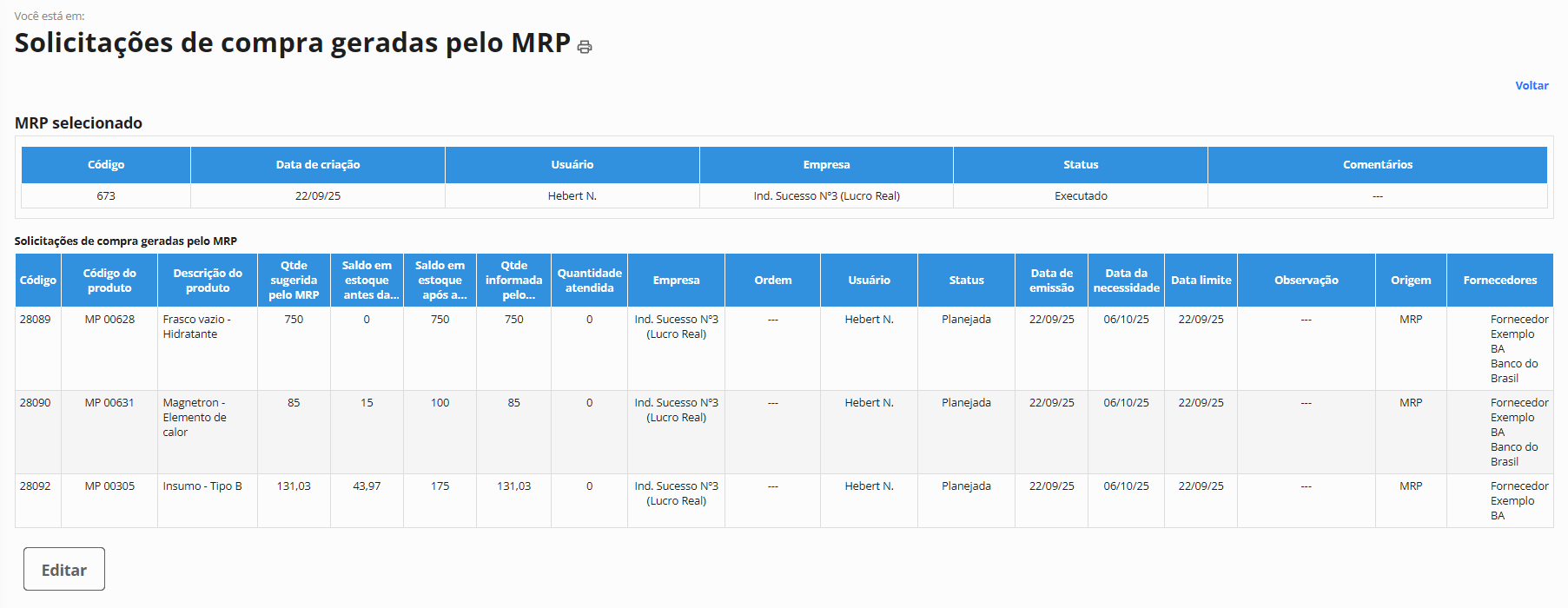The image size is (1568, 608).
Task: Click the Data da necessidade column header
Action: 1126,280
